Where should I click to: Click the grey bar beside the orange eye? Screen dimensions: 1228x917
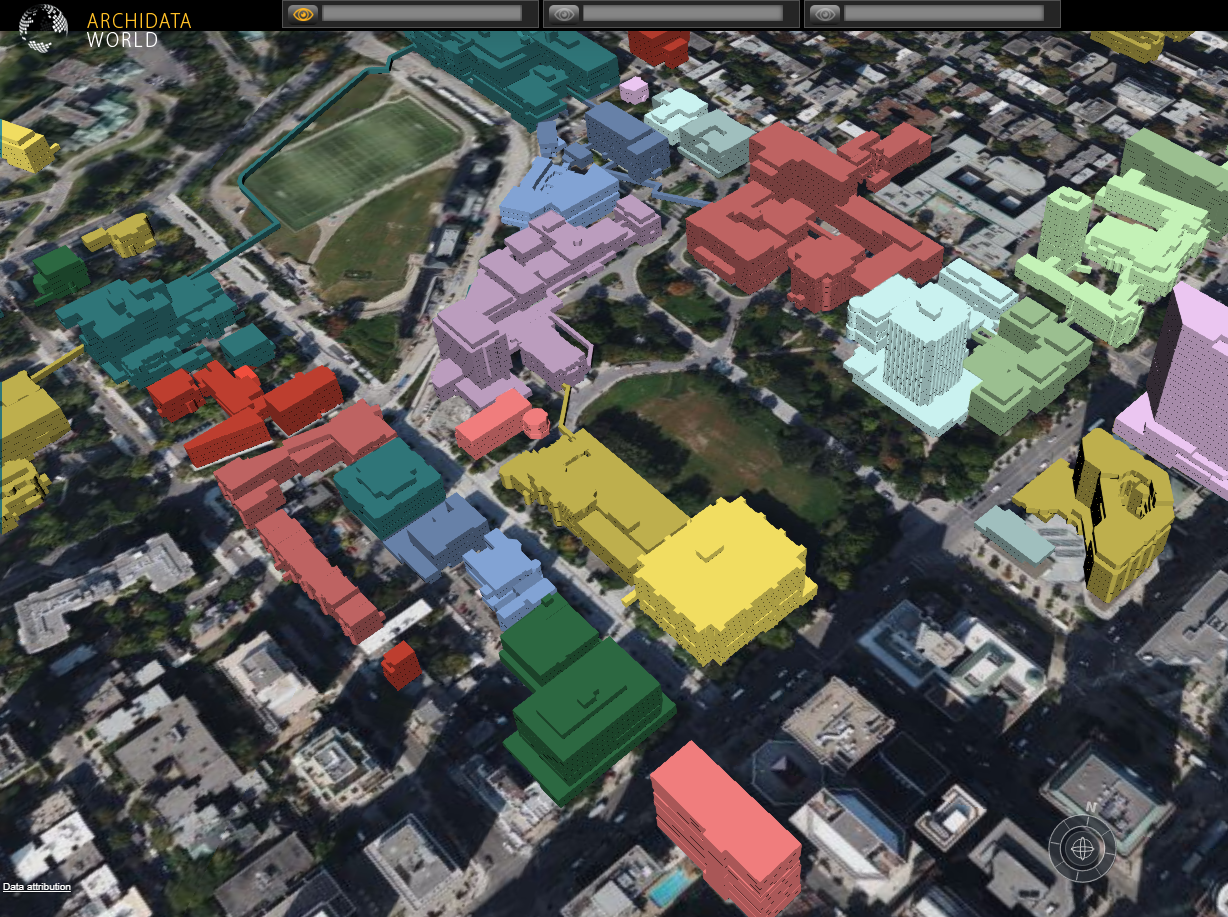tap(421, 14)
